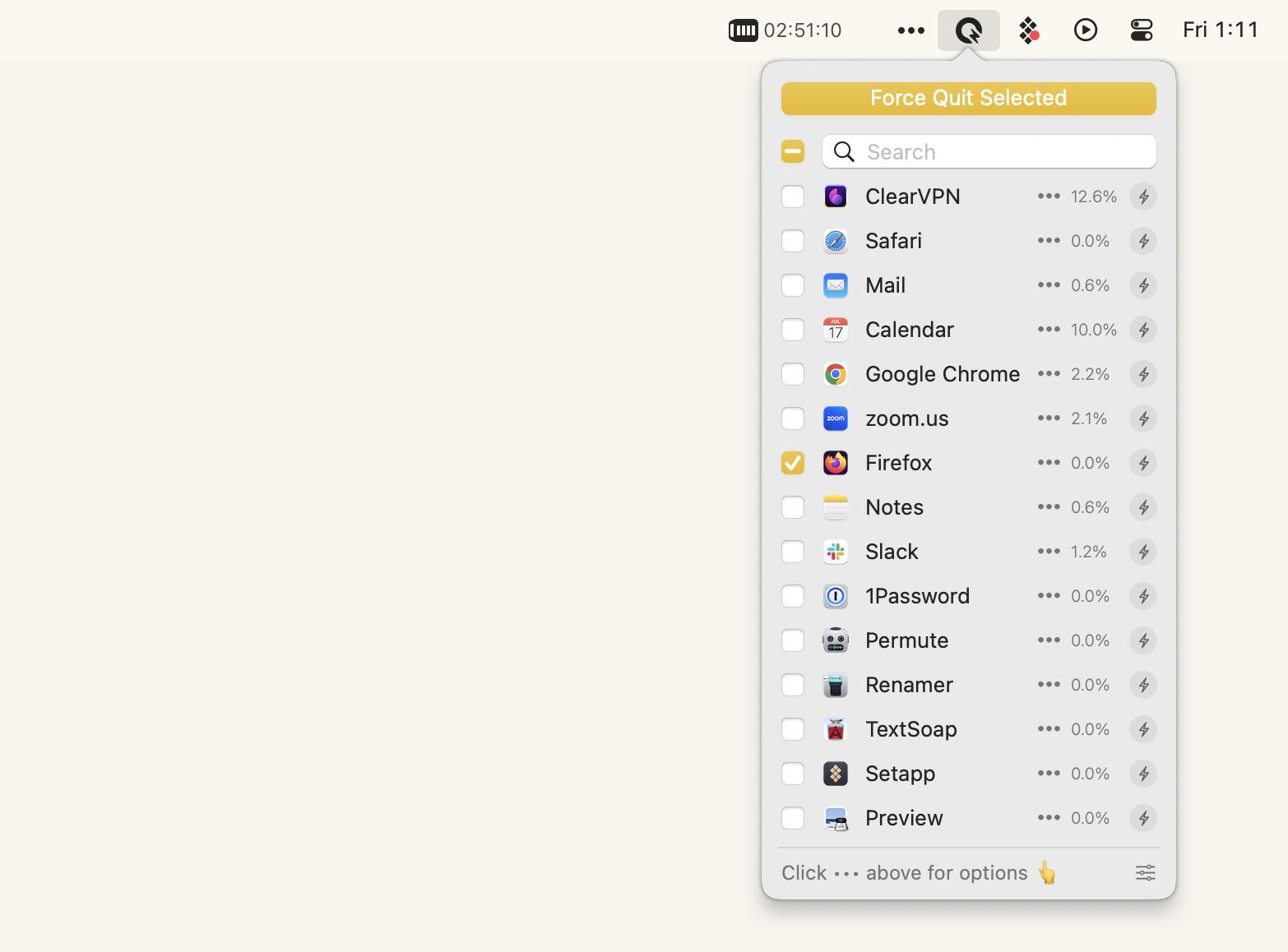Click the QuitAll menu bar icon
This screenshot has width=1288, height=952.
[x=969, y=30]
